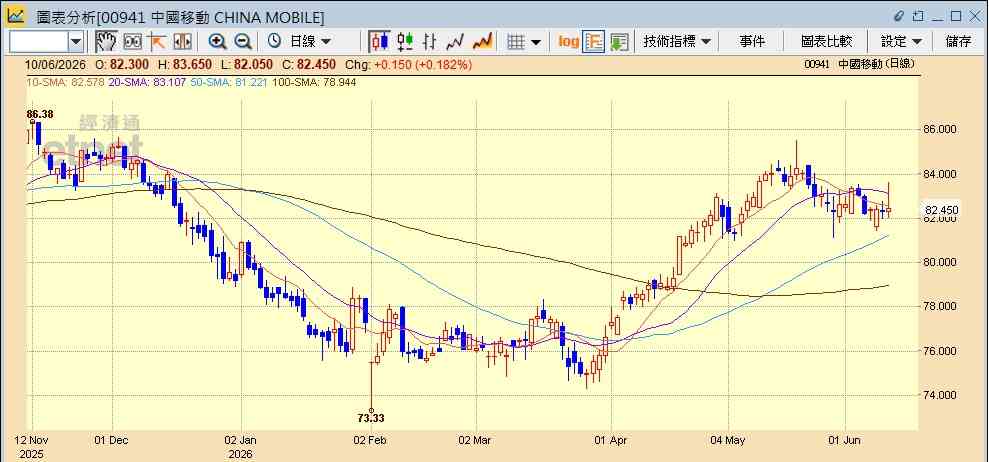Select the split-view compare tool icon
989x462 pixels.
click(x=182, y=42)
